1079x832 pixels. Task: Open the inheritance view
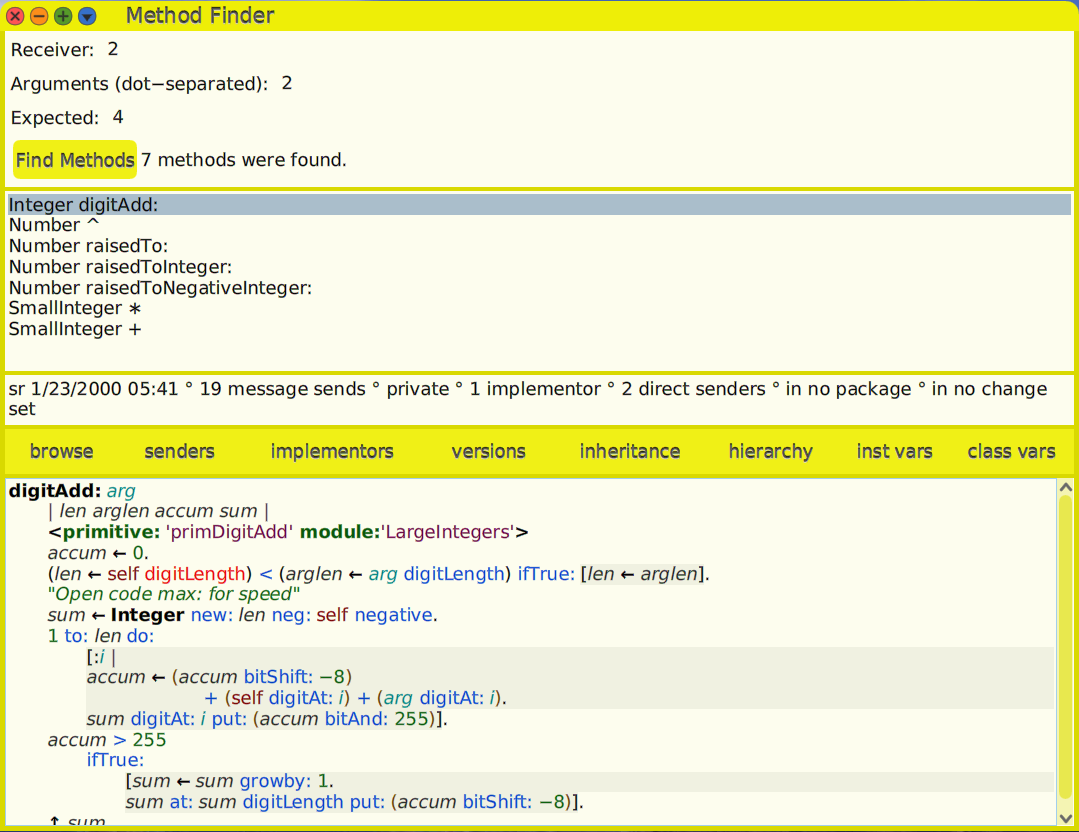[629, 451]
